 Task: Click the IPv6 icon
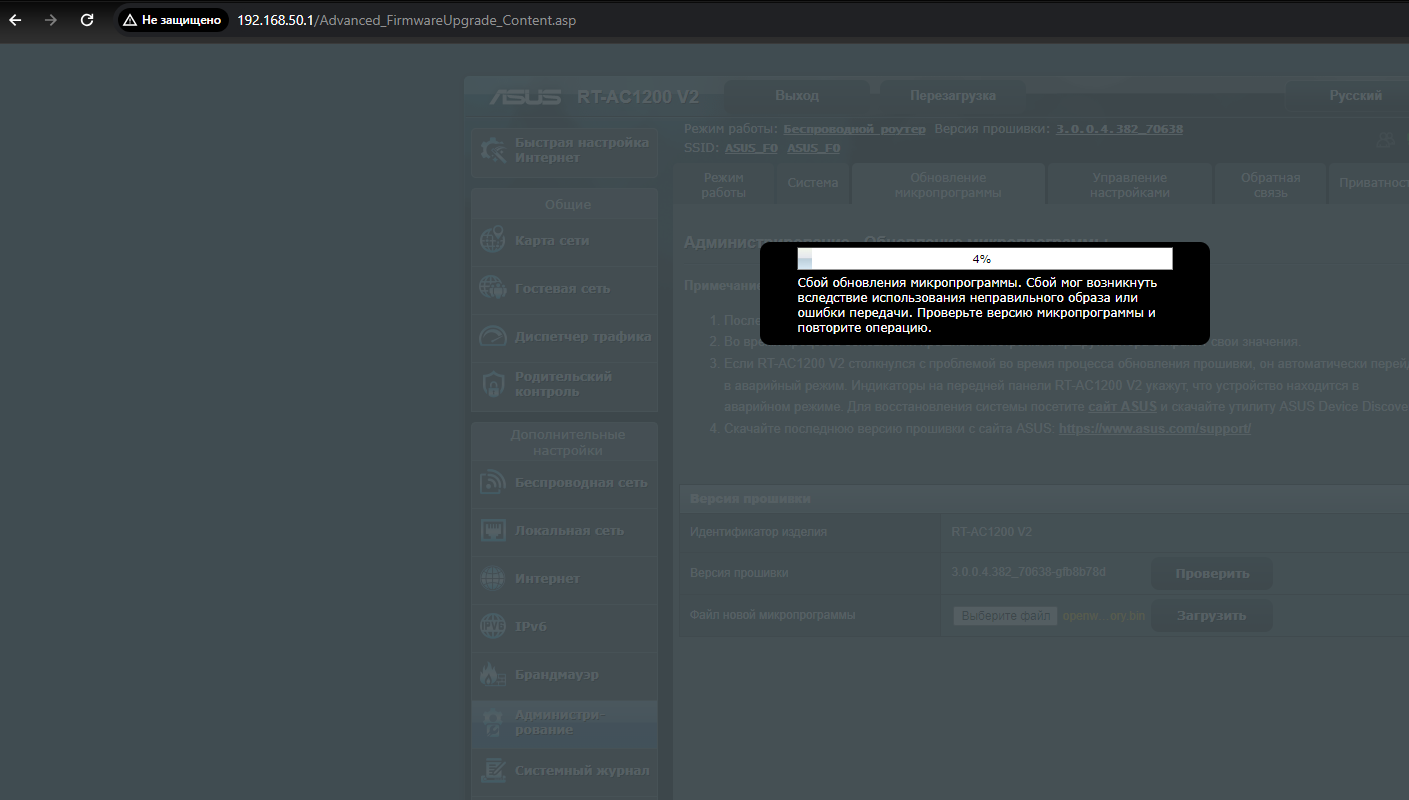[x=493, y=626]
